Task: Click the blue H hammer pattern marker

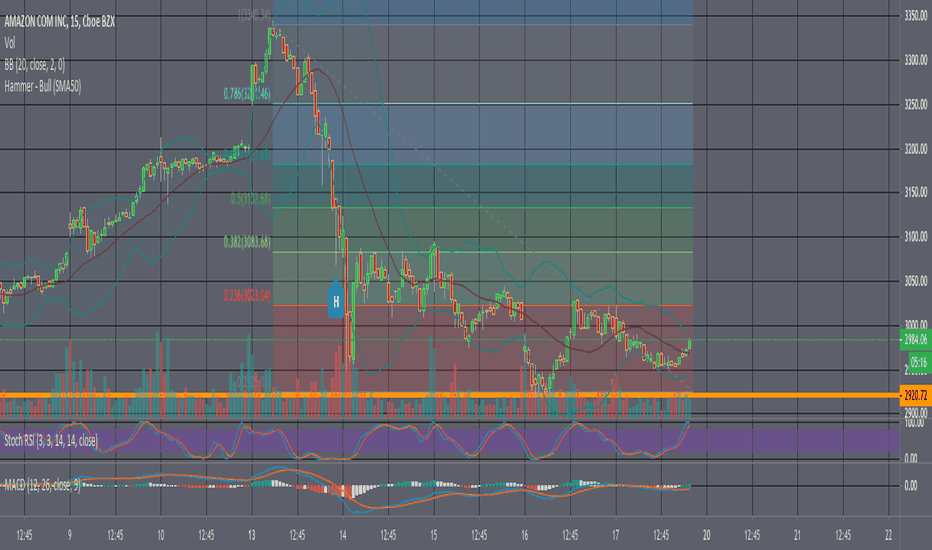Action: tap(336, 300)
